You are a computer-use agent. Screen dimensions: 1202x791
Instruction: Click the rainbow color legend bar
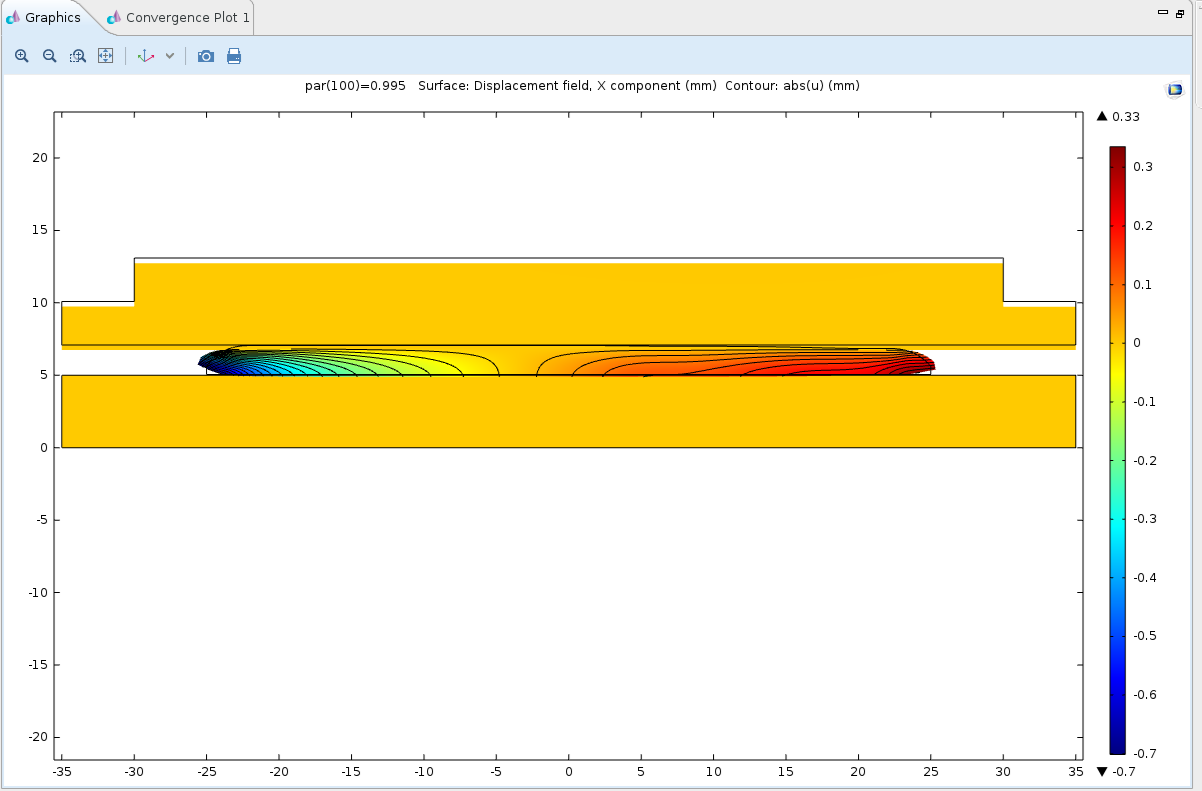tap(1117, 450)
